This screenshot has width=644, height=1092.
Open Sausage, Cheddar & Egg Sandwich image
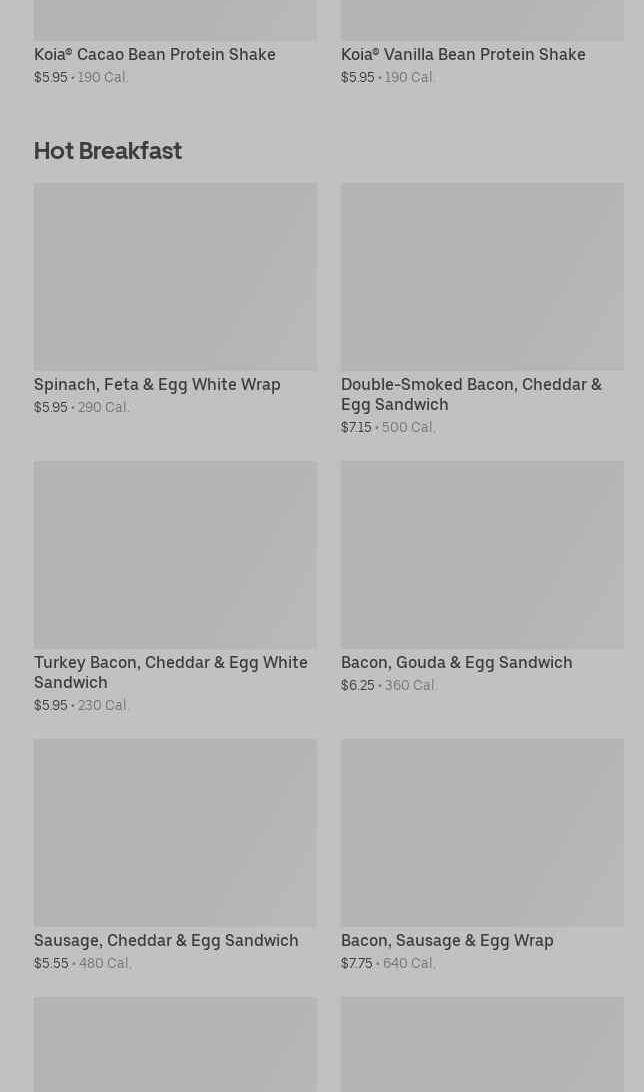click(175, 832)
